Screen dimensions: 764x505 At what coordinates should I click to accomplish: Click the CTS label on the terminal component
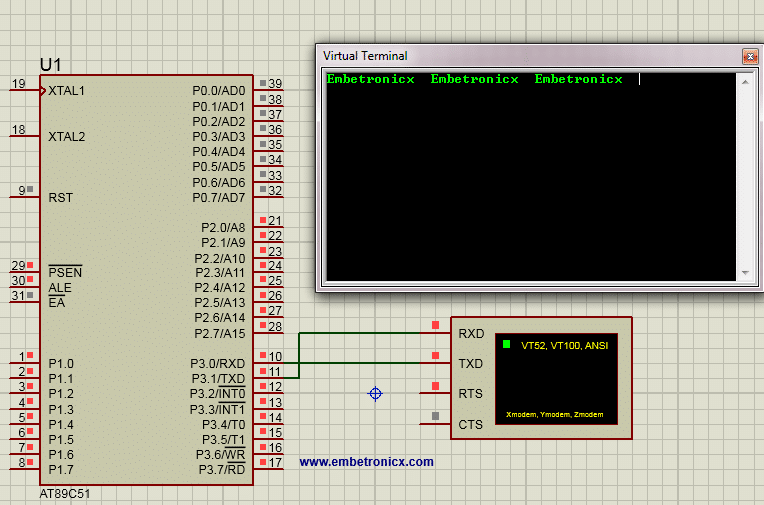pos(471,425)
